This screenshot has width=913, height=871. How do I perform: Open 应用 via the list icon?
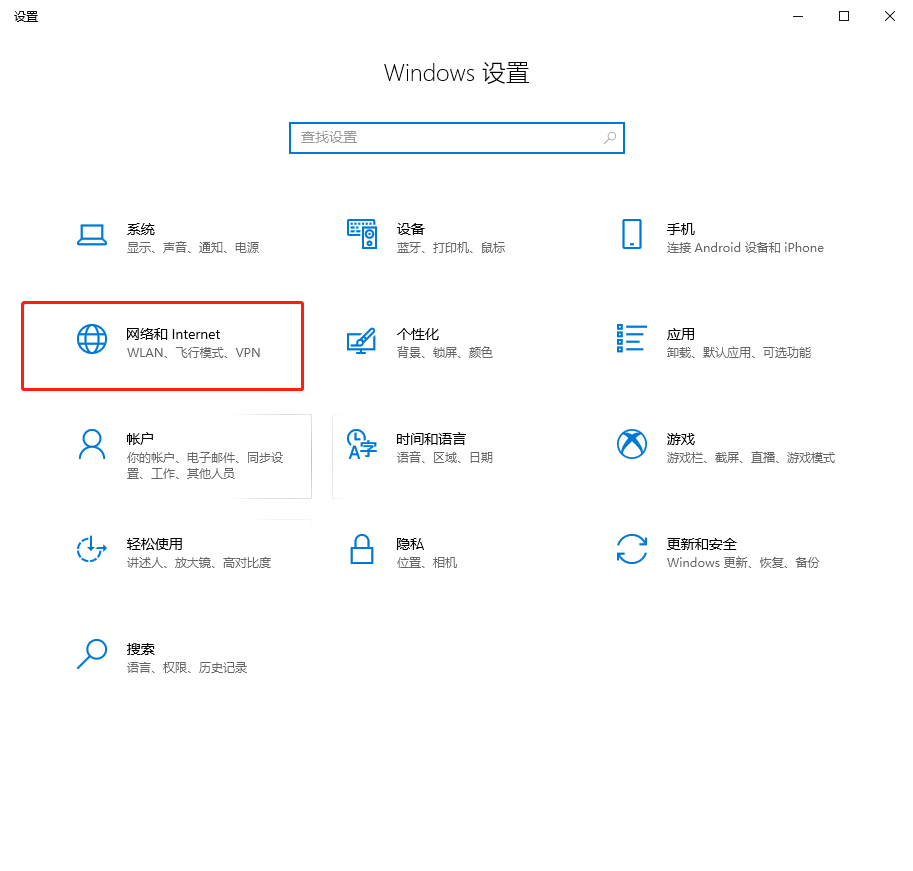click(x=632, y=339)
